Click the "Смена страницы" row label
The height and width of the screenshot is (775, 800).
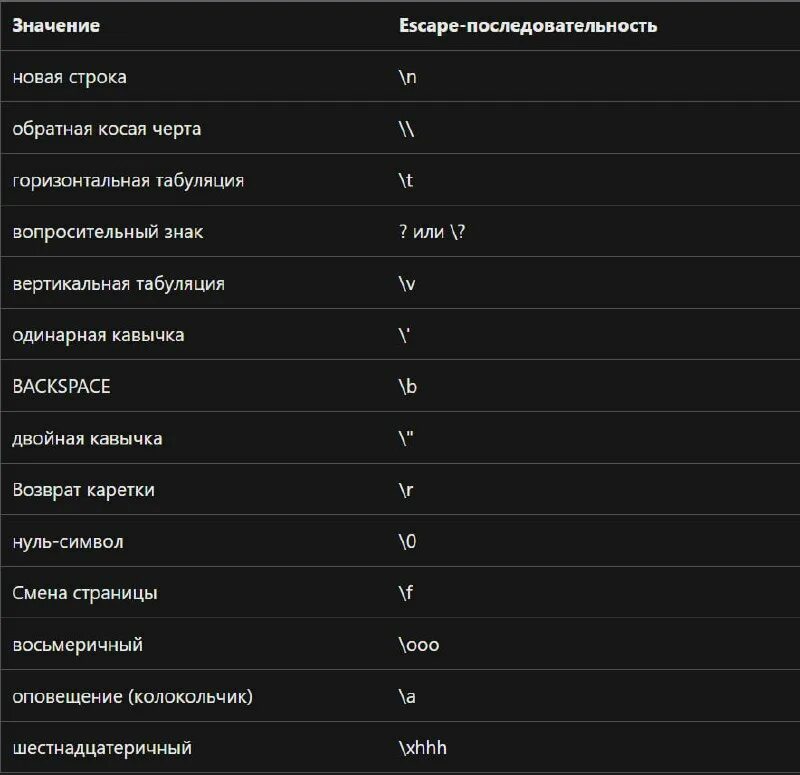(85, 593)
